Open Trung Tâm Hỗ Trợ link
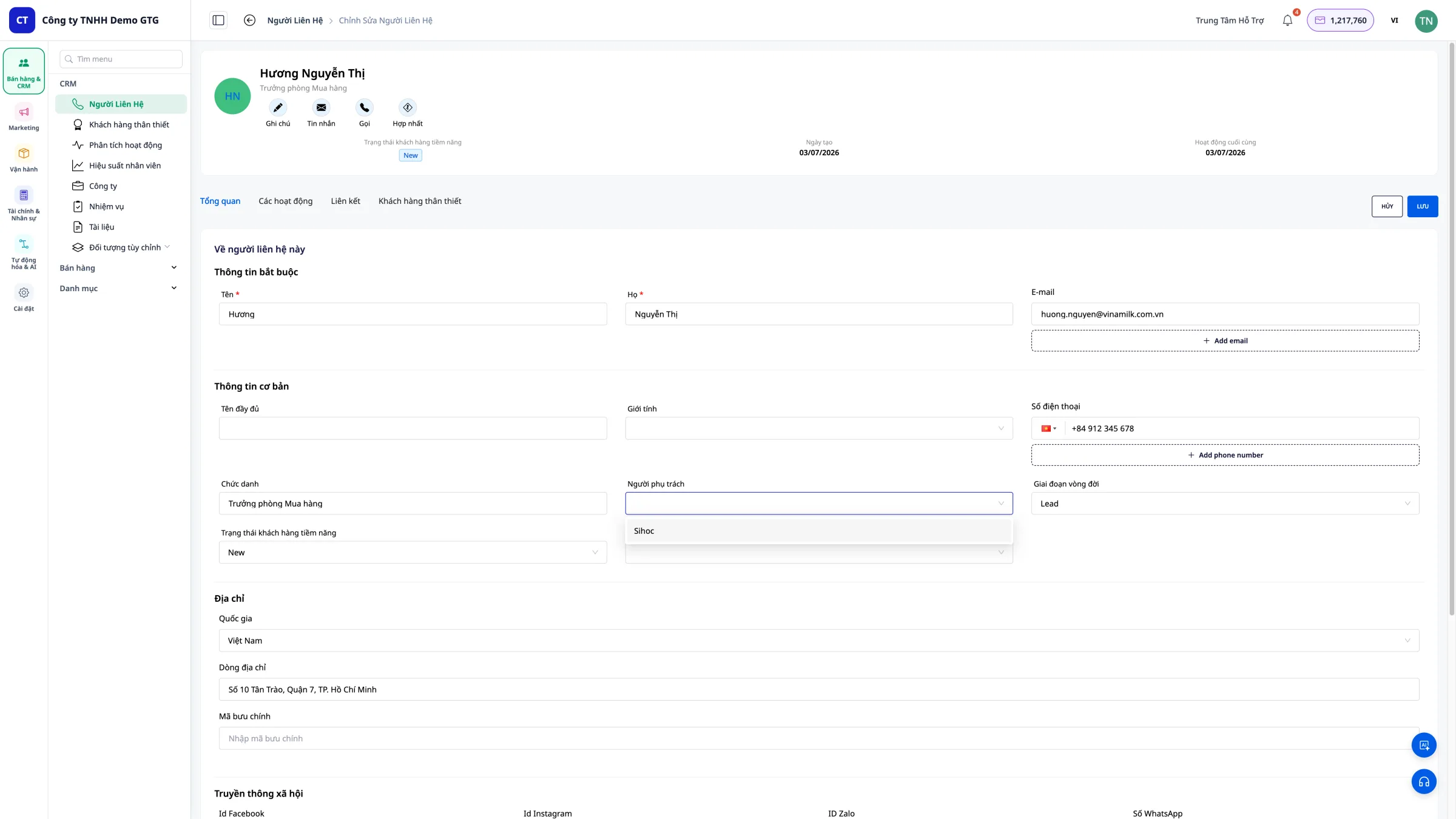Viewport: 1456px width, 819px height. coord(1230,20)
